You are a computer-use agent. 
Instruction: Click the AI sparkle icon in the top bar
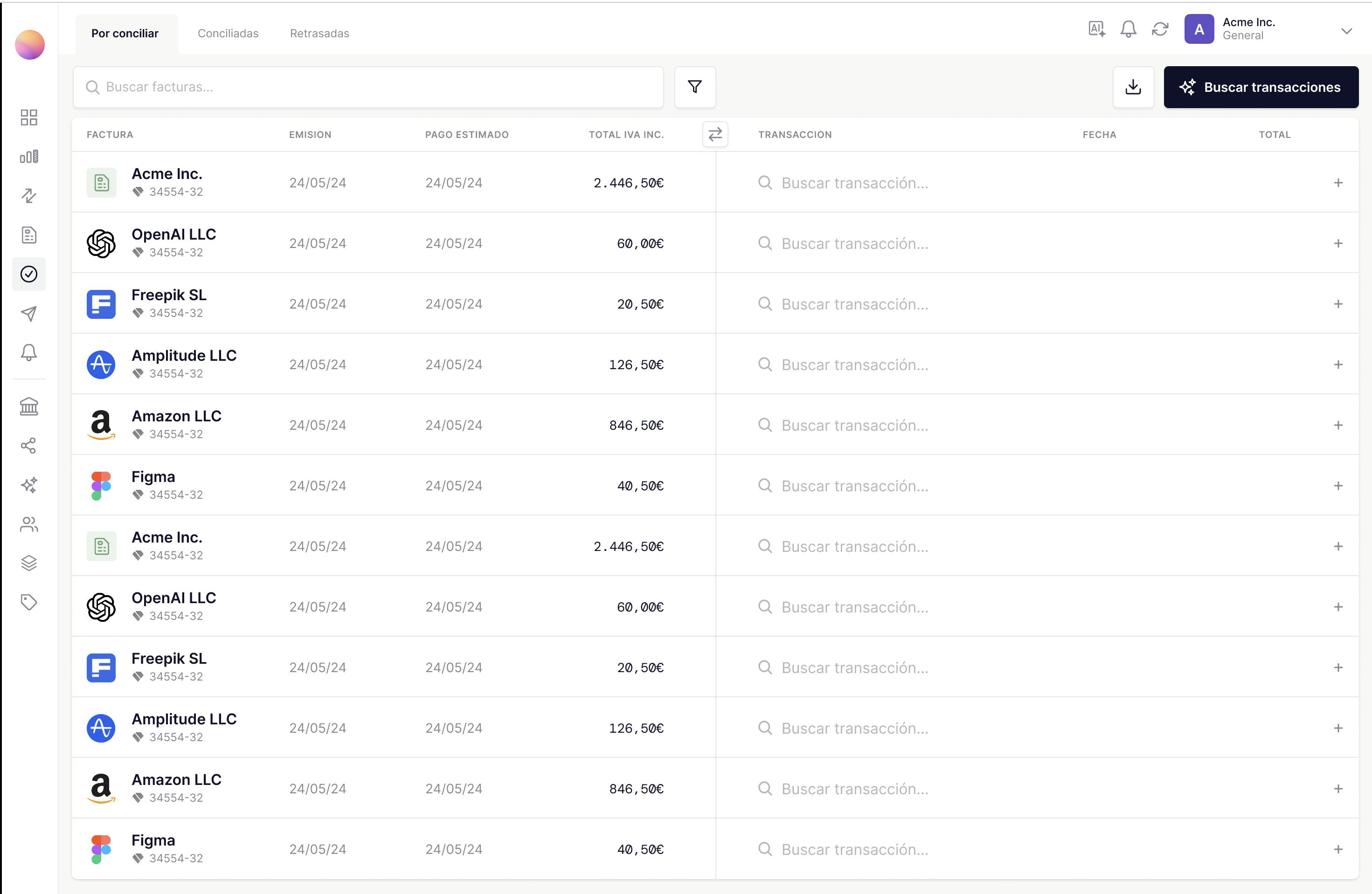click(x=1096, y=29)
